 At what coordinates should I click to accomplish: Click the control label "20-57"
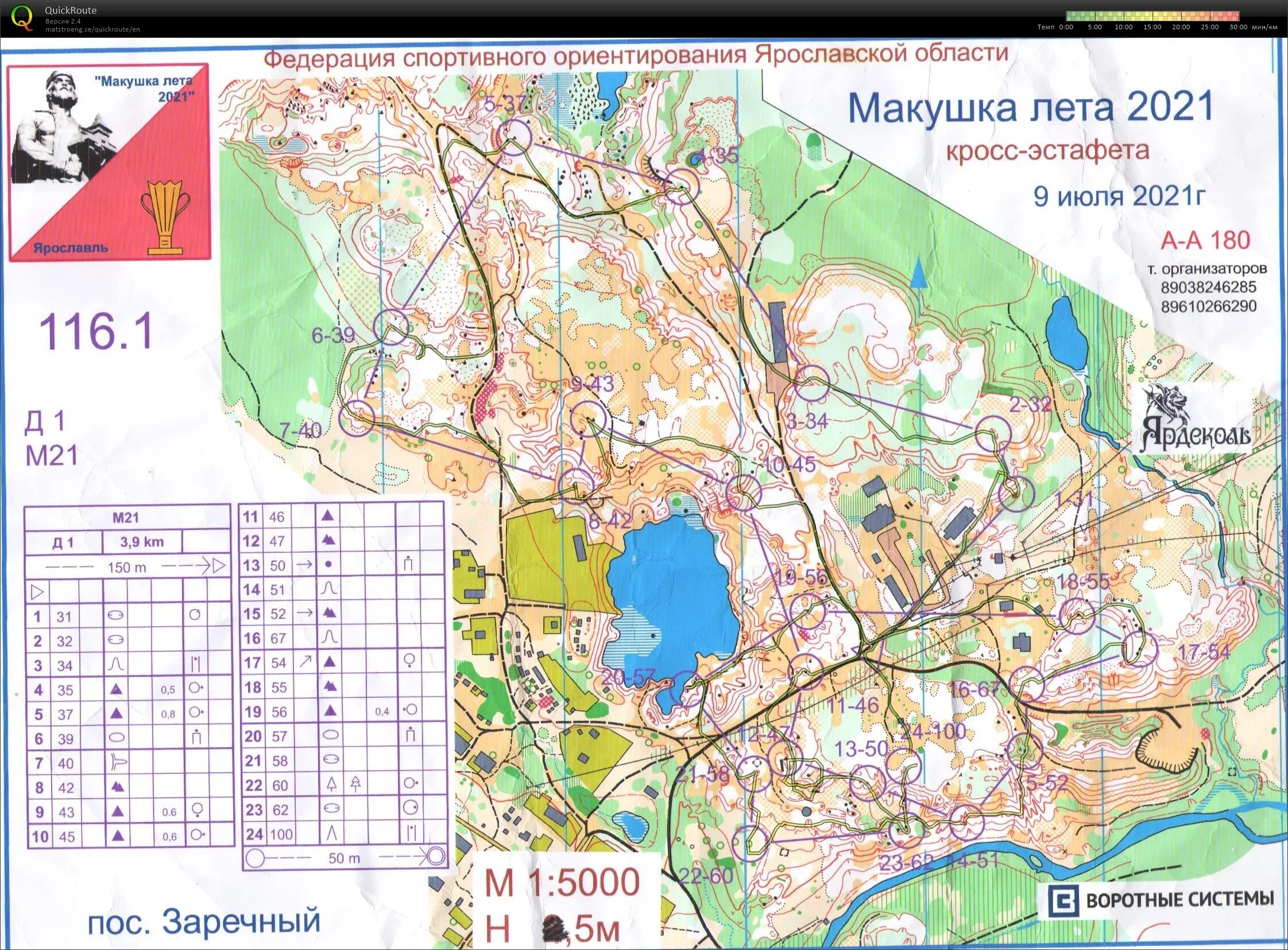point(628,678)
